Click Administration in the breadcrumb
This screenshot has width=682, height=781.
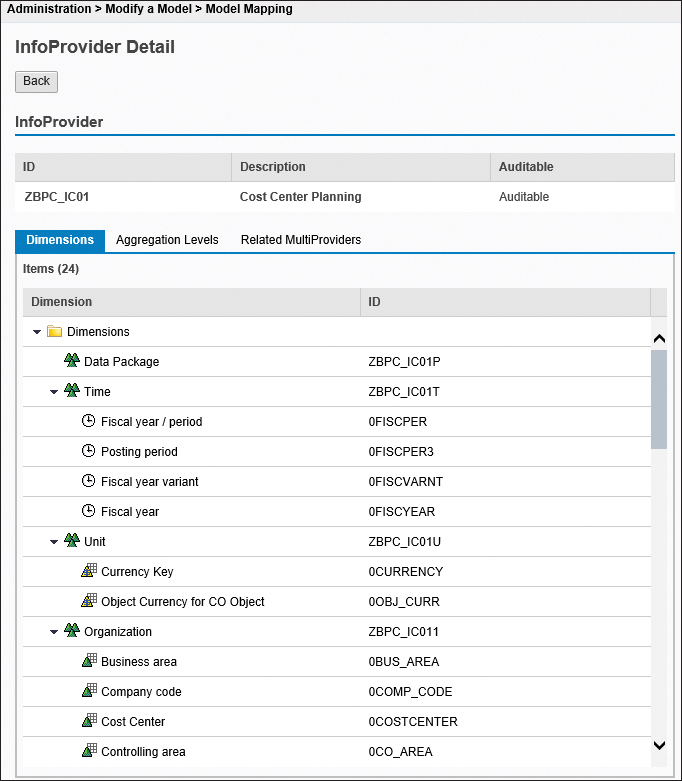(x=49, y=9)
